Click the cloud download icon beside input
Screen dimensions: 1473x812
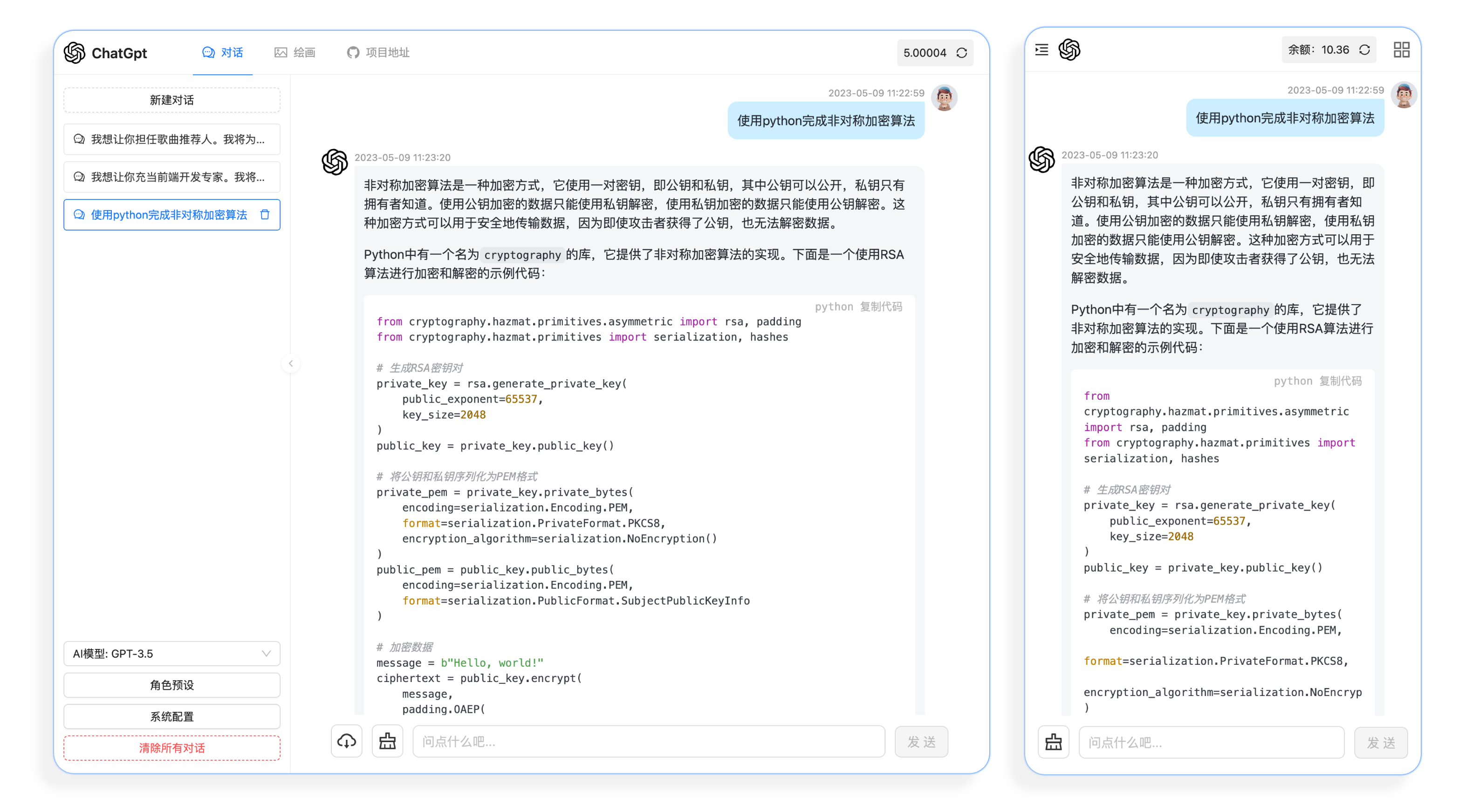pos(347,741)
